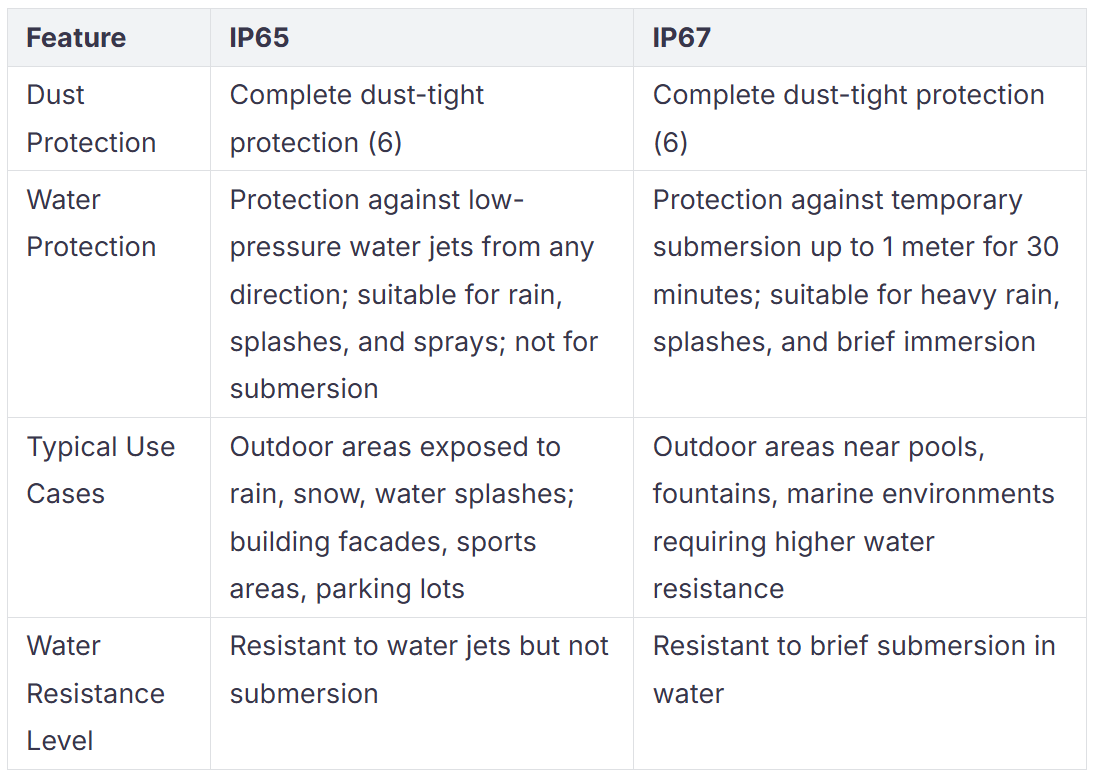1099x783 pixels.
Task: Select the Typical Use Cases row label
Action: tap(100, 470)
